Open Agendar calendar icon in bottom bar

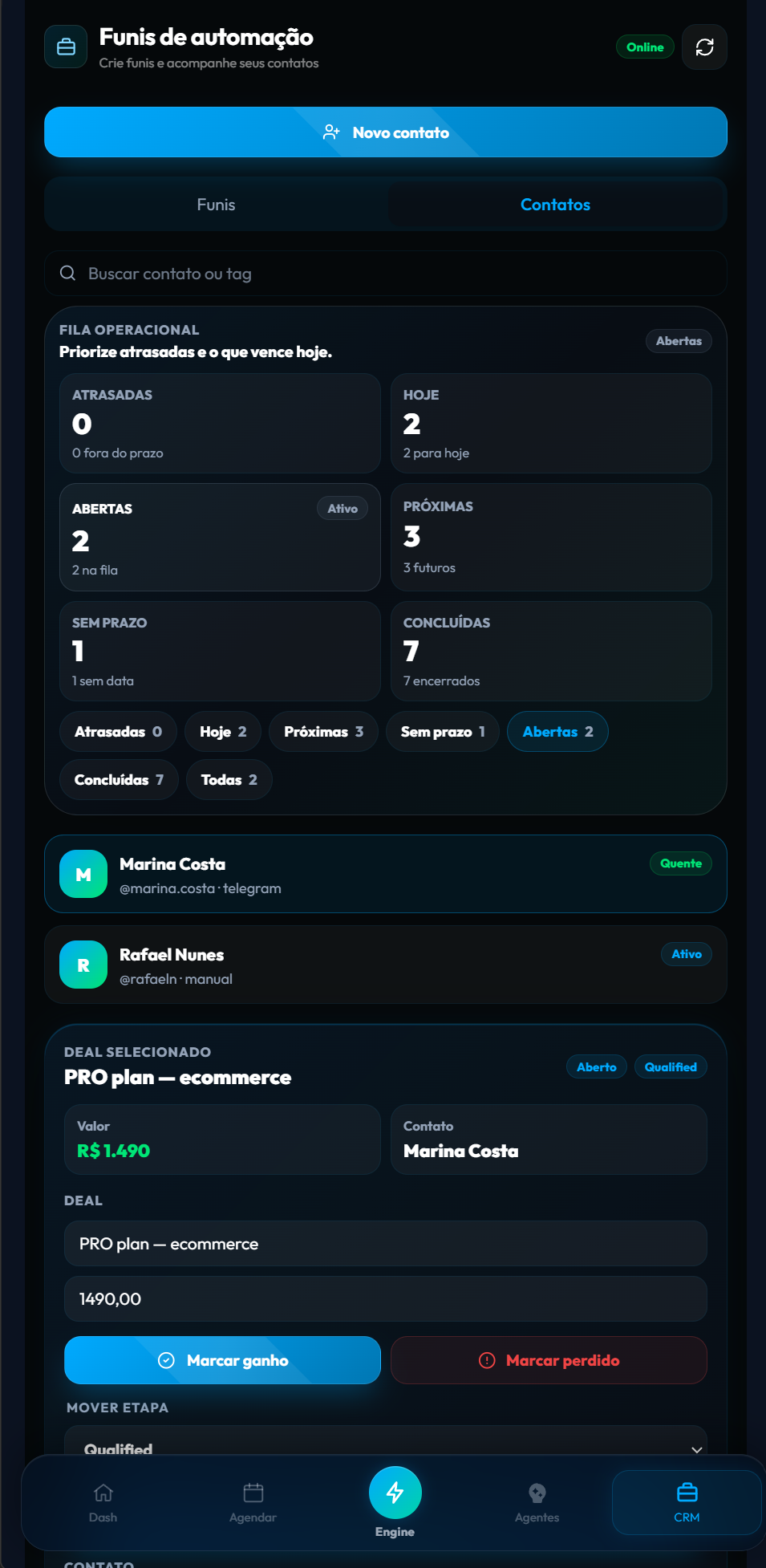(253, 1493)
